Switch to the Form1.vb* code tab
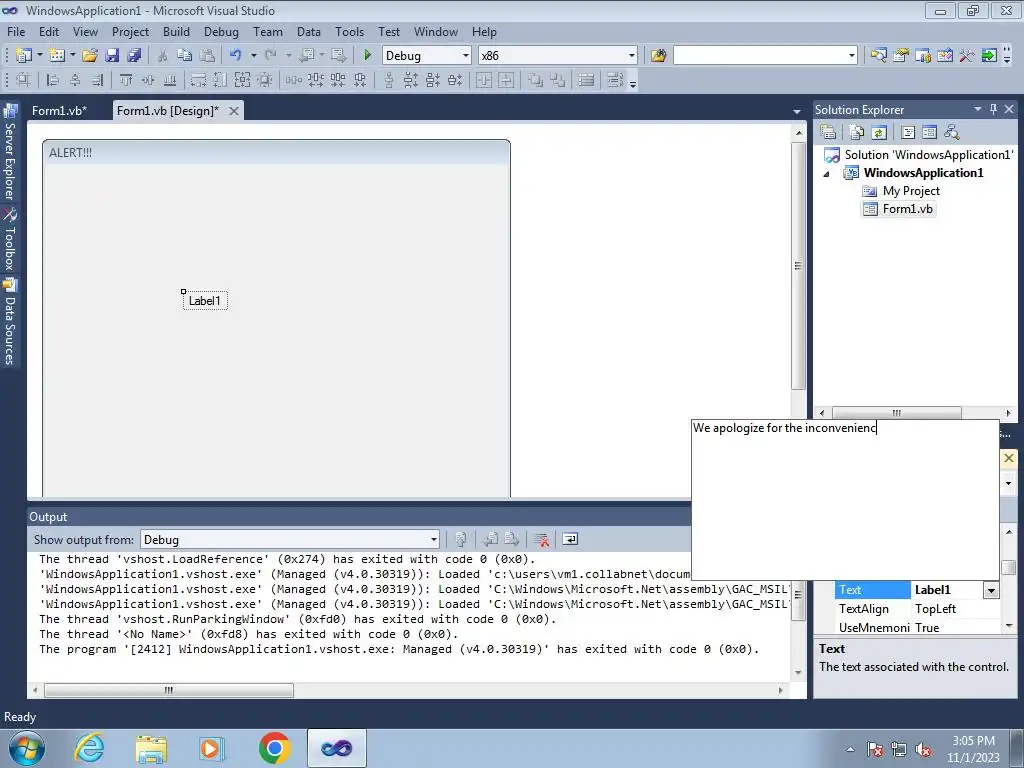 pos(59,110)
